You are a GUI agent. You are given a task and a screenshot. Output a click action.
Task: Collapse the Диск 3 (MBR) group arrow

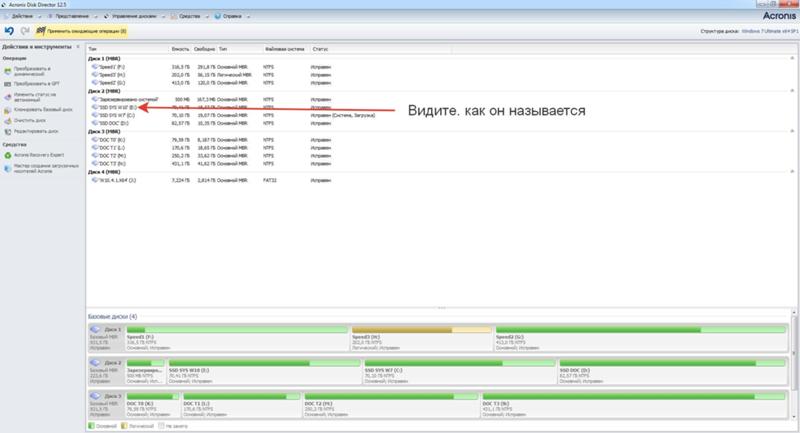792,132
